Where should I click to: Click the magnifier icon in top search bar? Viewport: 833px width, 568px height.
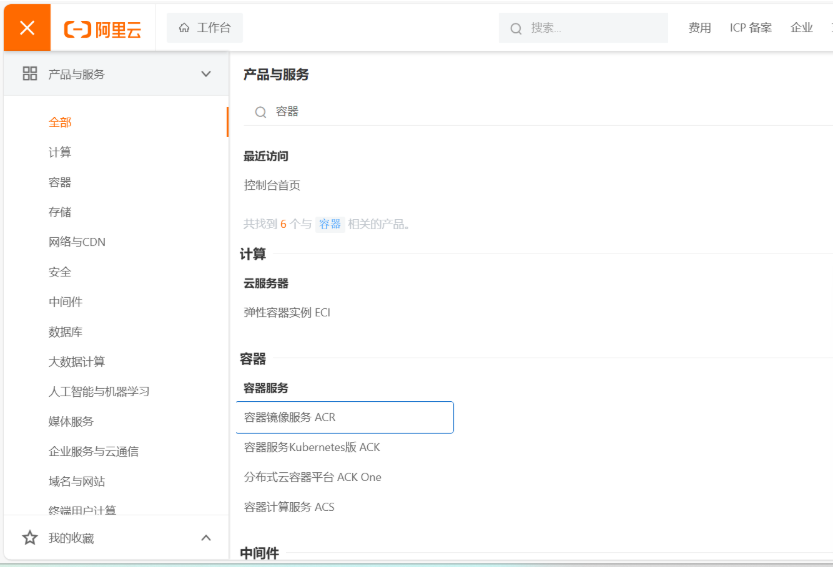pyautogui.click(x=516, y=29)
